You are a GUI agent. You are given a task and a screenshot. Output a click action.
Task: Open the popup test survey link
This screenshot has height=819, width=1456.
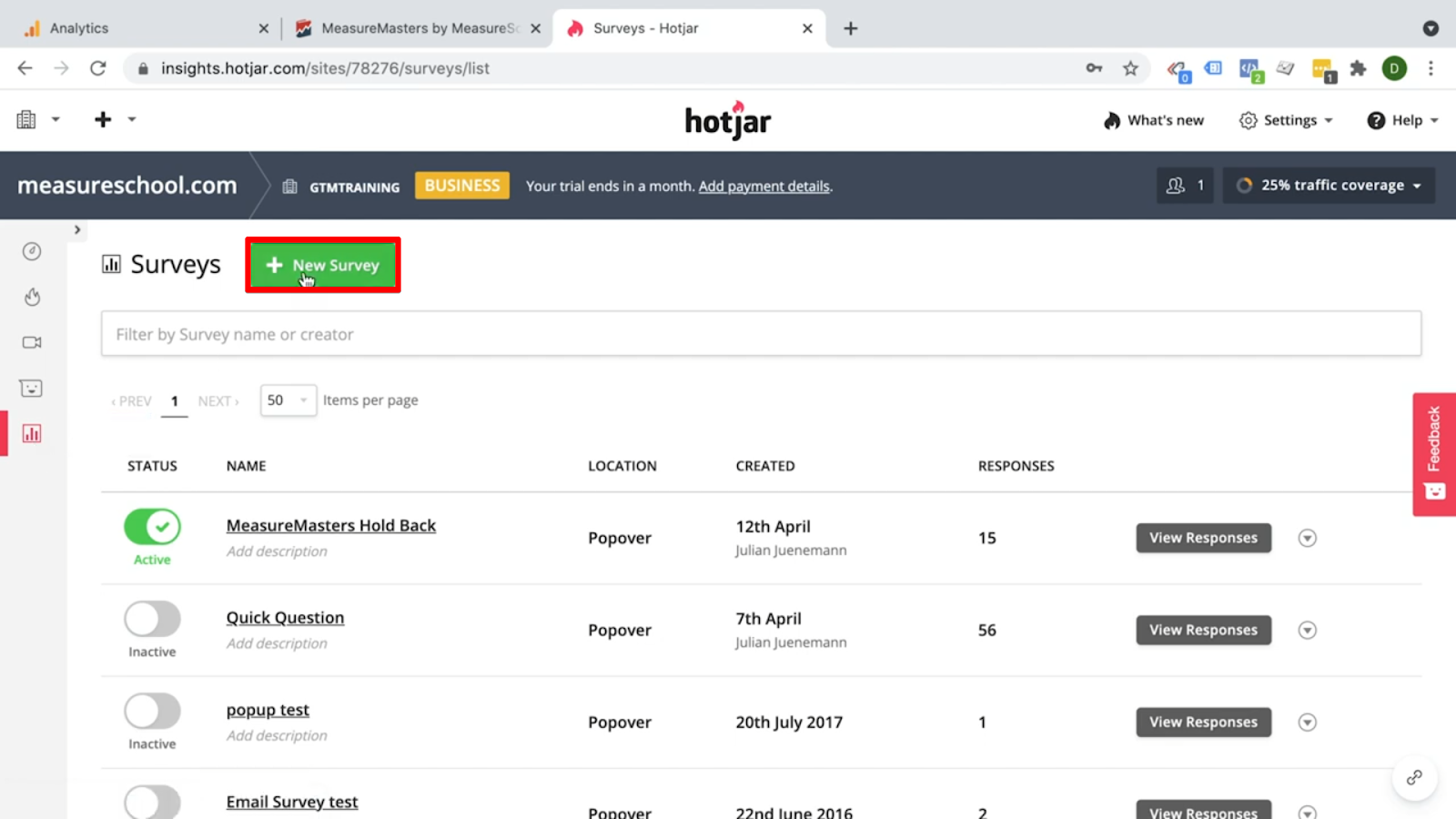[268, 709]
